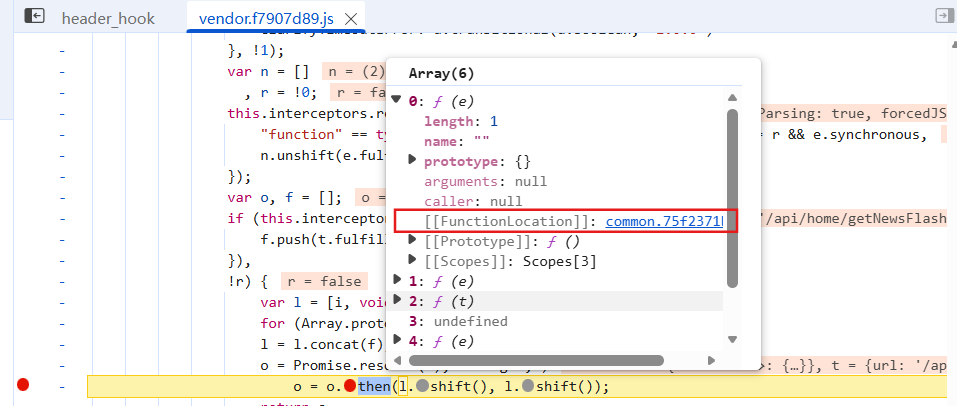Screen dimensions: 957x406
Task: Select the vendor.f7907d89.js tab
Action: coord(267,19)
